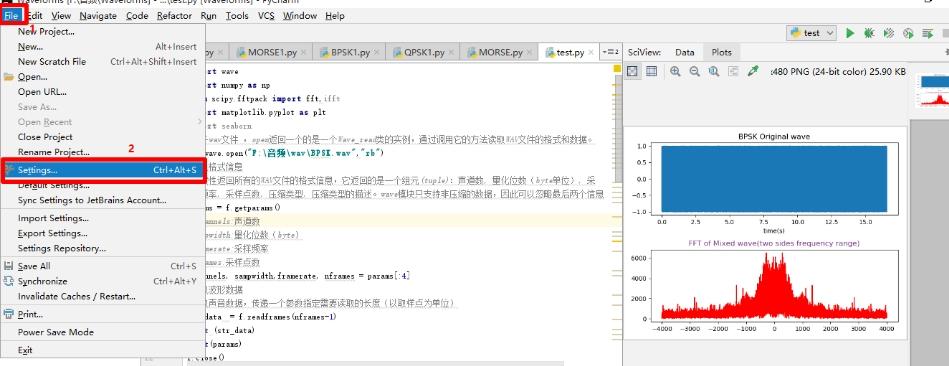This screenshot has width=949, height=366.
Task: Toggle actual size view in SciView
Action: pyautogui.click(x=632, y=71)
